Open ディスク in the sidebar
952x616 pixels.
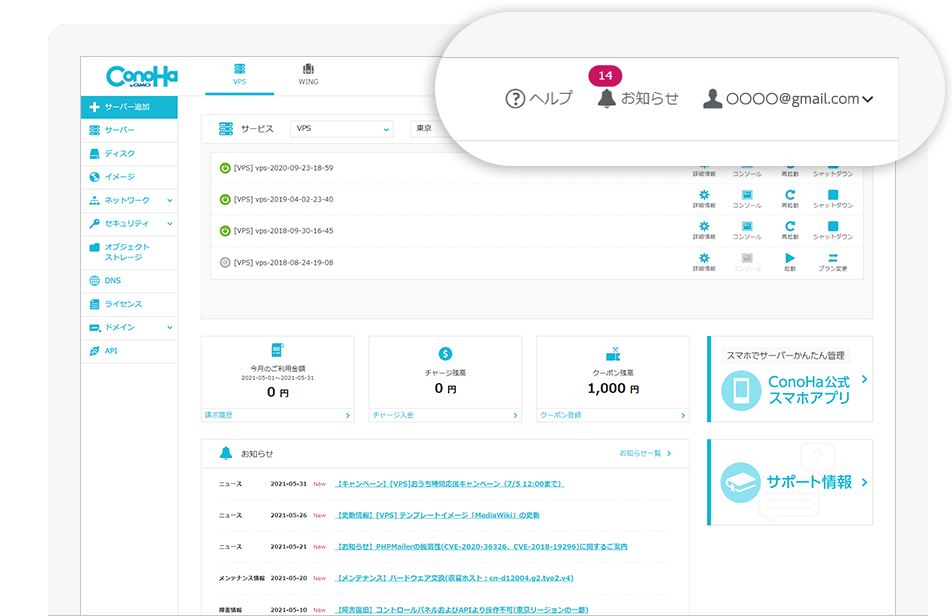119,154
